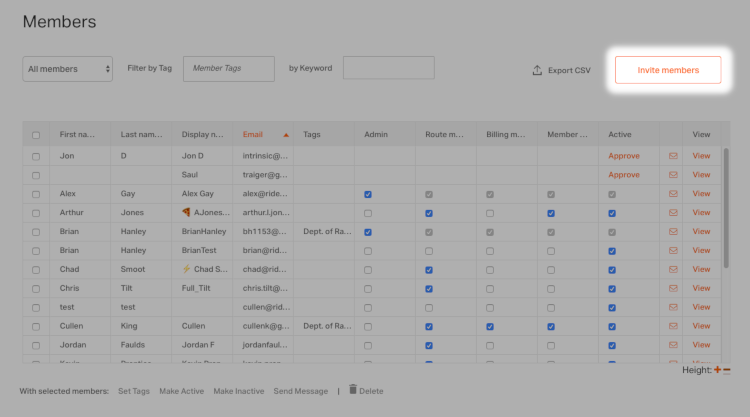
Task: Approve member Jon D
Action: 624,156
